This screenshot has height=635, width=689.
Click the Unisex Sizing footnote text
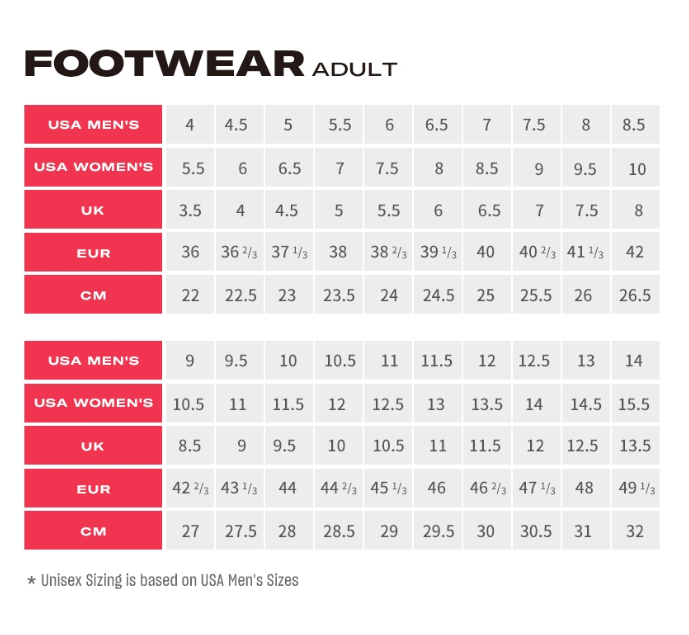coord(162,580)
